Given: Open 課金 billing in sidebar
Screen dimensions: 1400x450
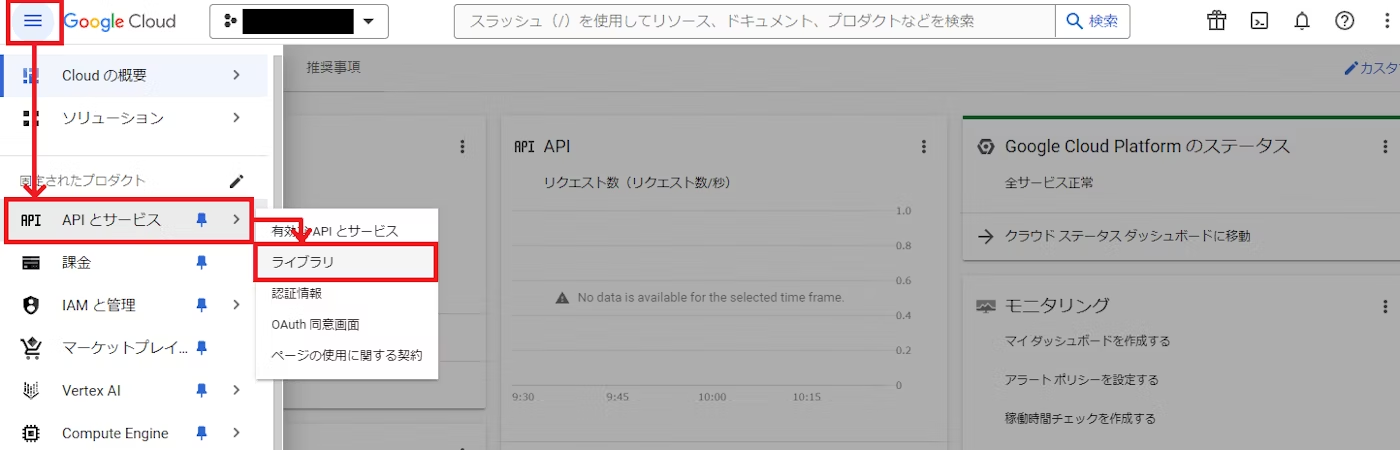Looking at the screenshot, I should click(x=134, y=262).
